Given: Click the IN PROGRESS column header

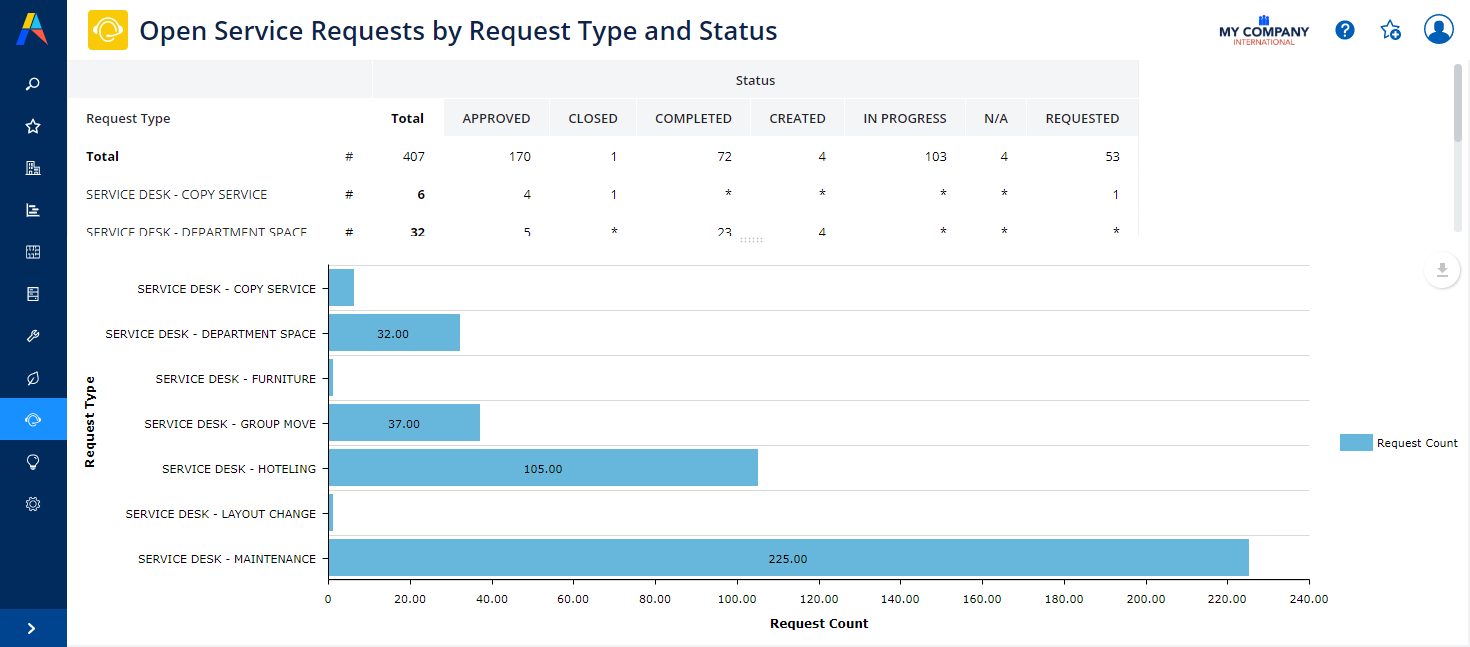Looking at the screenshot, I should click(x=904, y=118).
